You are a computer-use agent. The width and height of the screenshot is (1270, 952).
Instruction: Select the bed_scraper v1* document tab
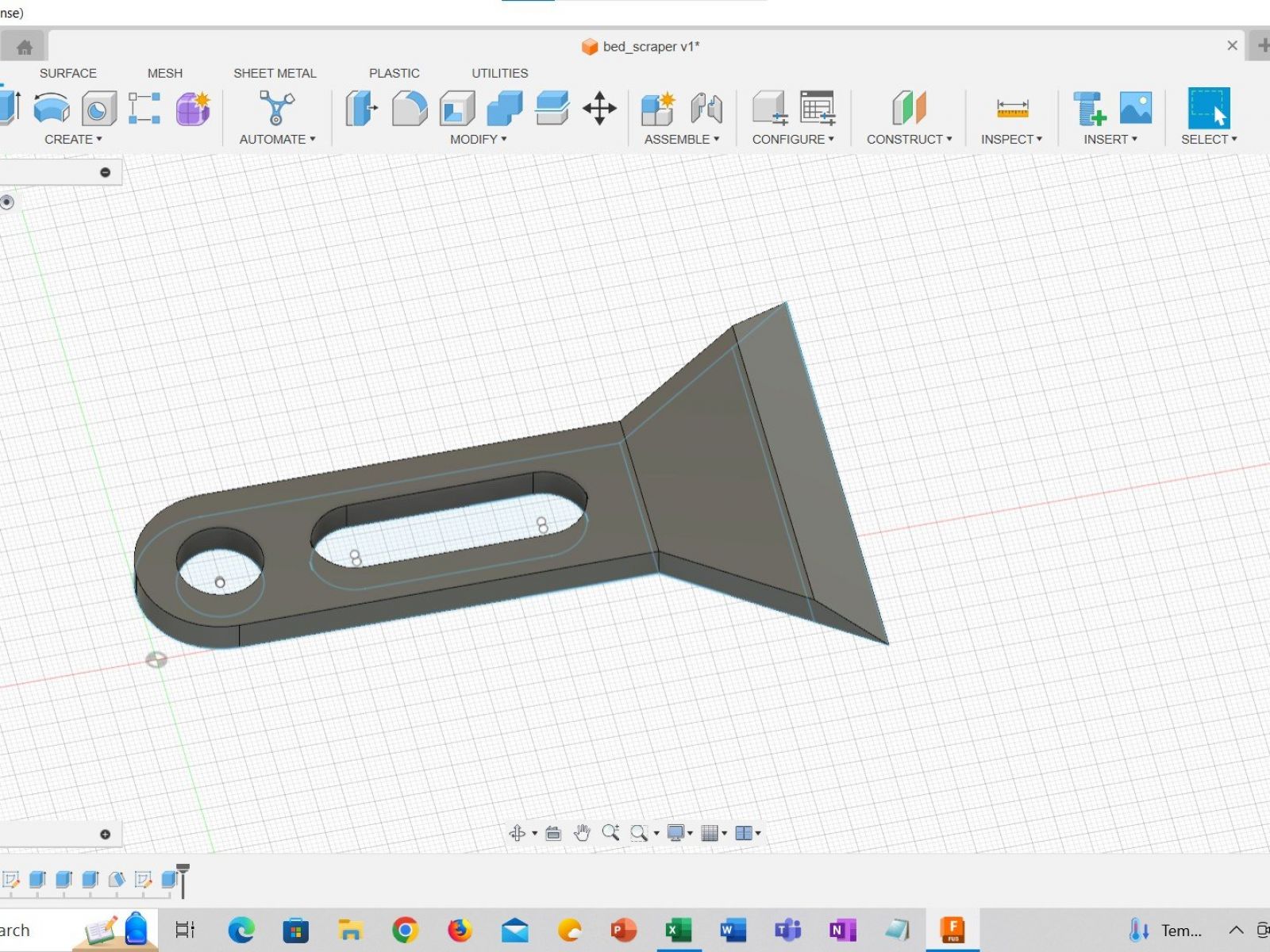click(641, 46)
